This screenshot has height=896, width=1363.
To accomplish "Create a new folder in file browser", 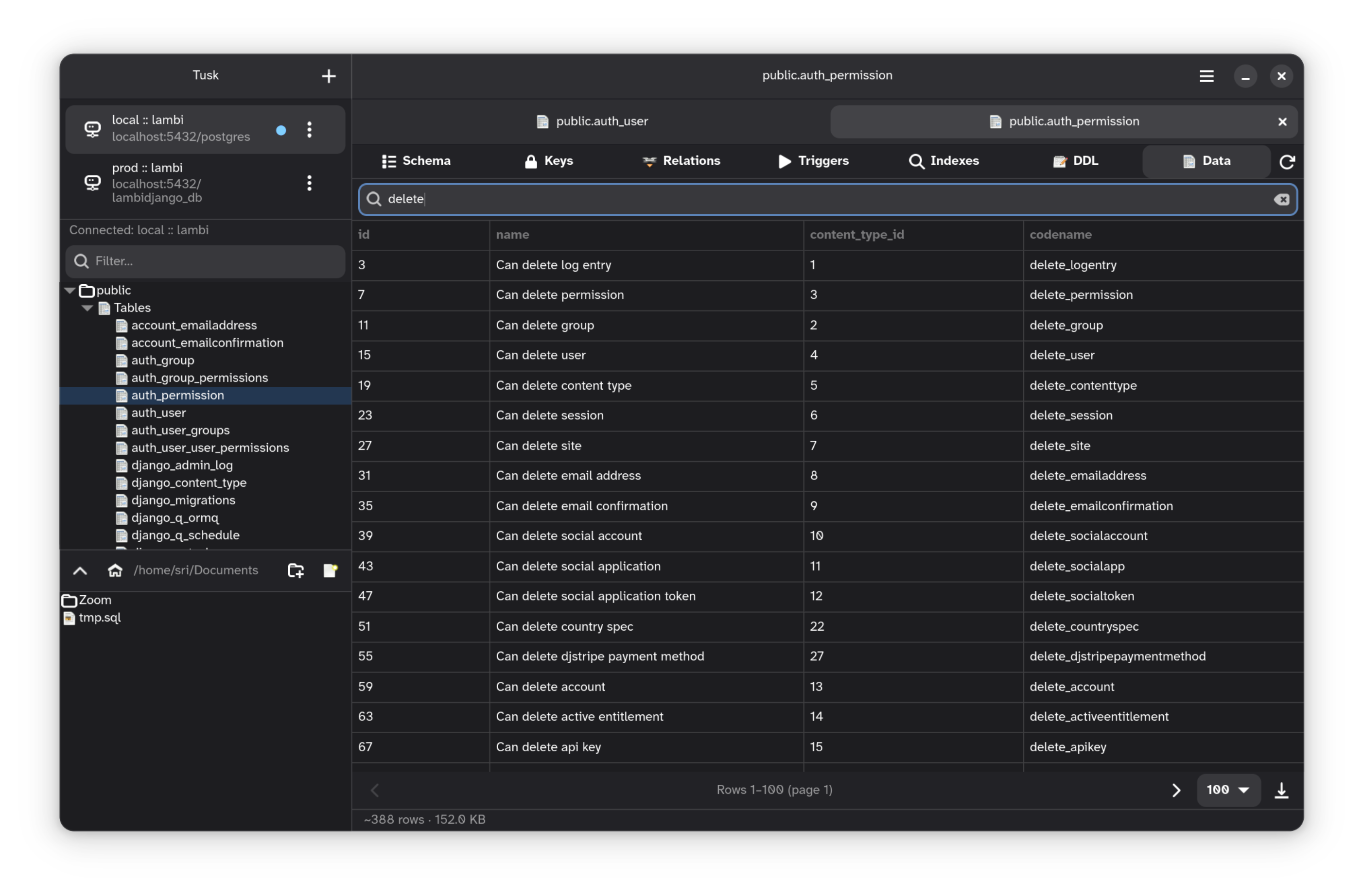I will click(x=296, y=570).
